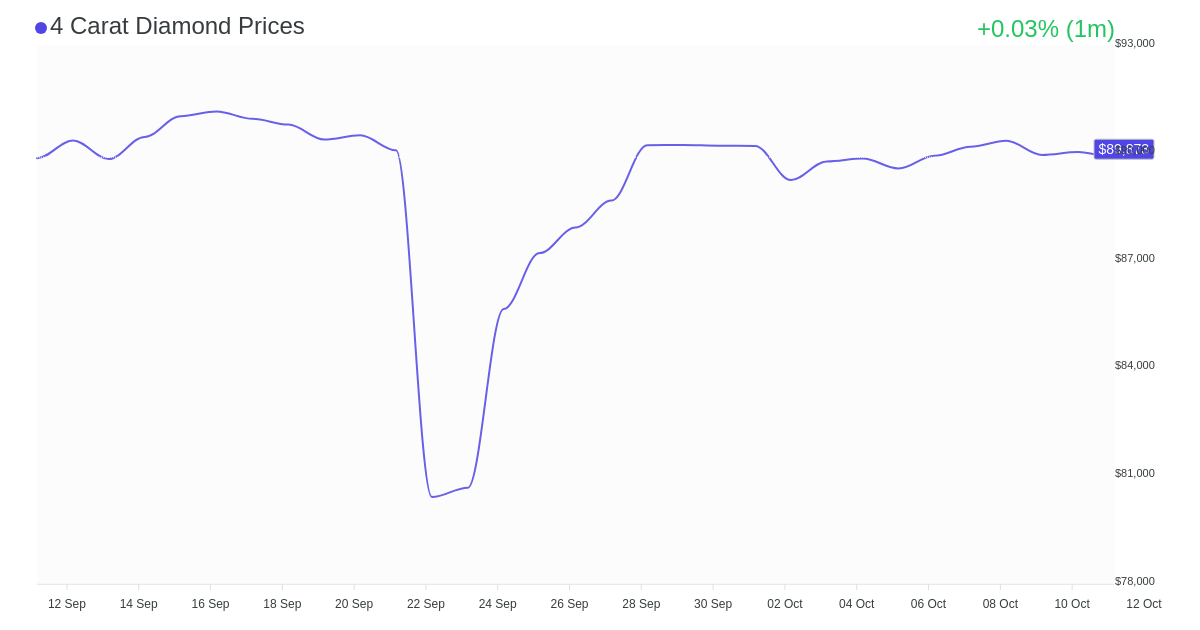This screenshot has height=630, width=1200.
Task: Pick the 22 Sep date label
Action: 426,604
